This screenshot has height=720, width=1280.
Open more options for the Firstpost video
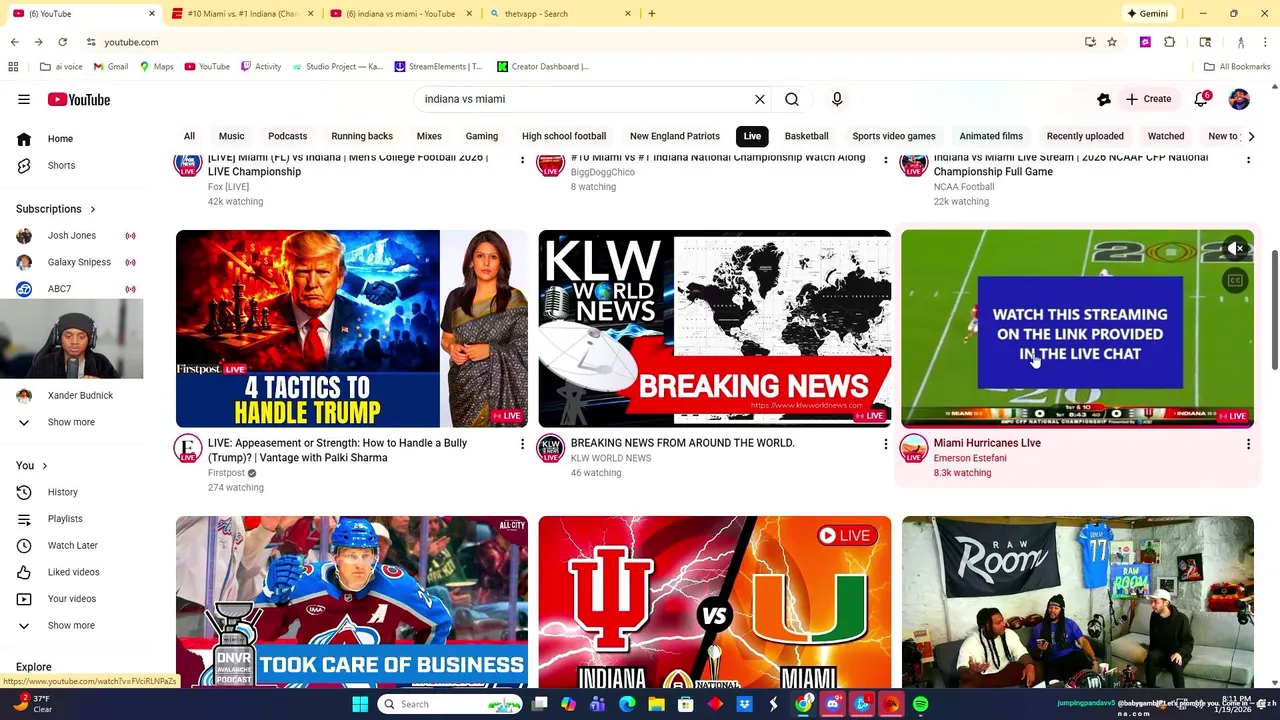tap(522, 443)
